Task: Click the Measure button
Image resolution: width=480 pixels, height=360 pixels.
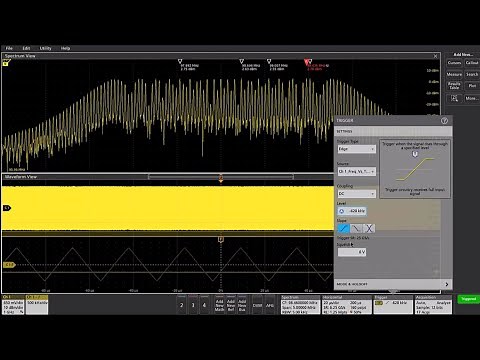Action: click(x=454, y=74)
